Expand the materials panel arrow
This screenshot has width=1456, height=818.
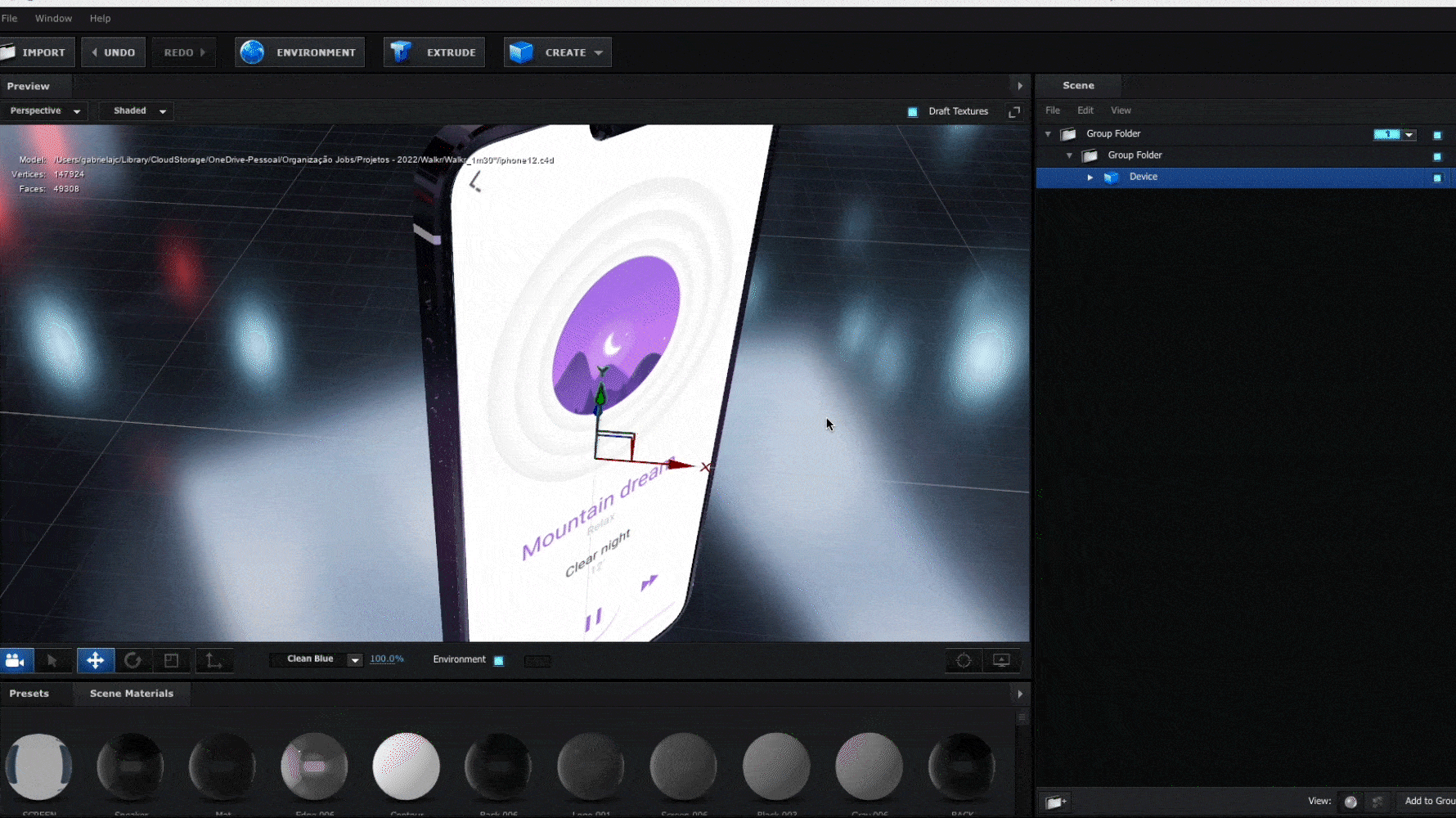pyautogui.click(x=1020, y=694)
